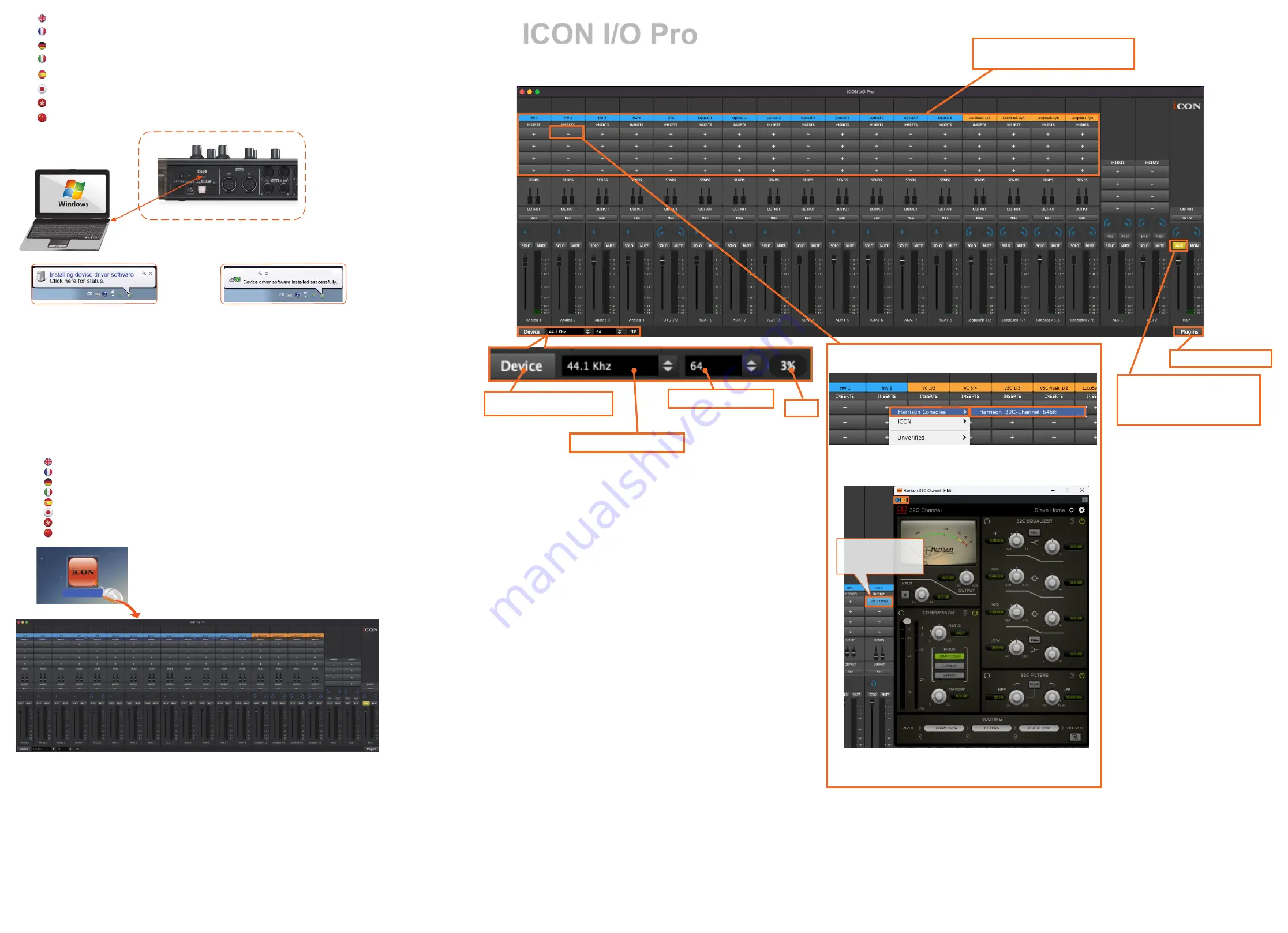Click the Compressor section reset arrow icon
Image resolution: width=1288 pixels, height=933 pixels.
pyautogui.click(x=902, y=613)
